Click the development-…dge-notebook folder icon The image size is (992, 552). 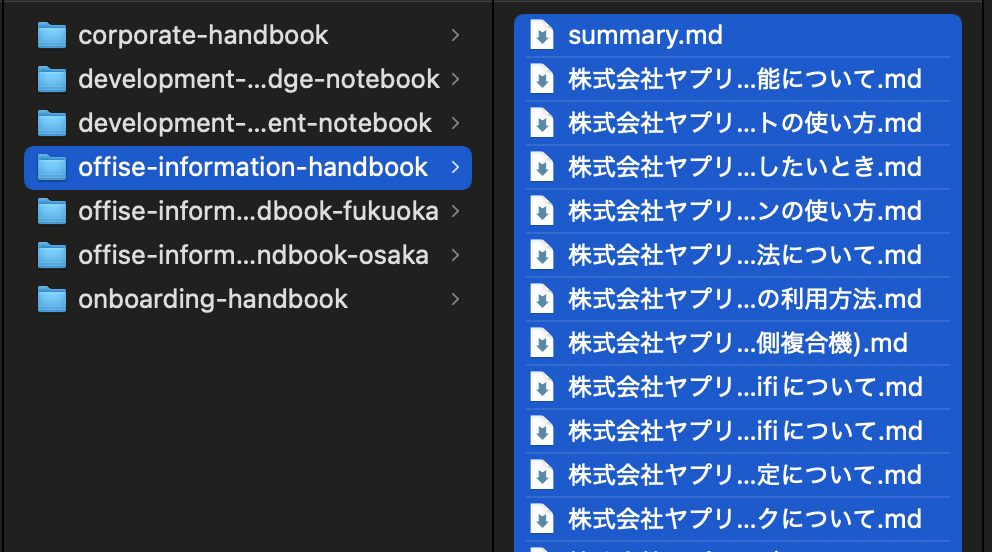point(52,80)
